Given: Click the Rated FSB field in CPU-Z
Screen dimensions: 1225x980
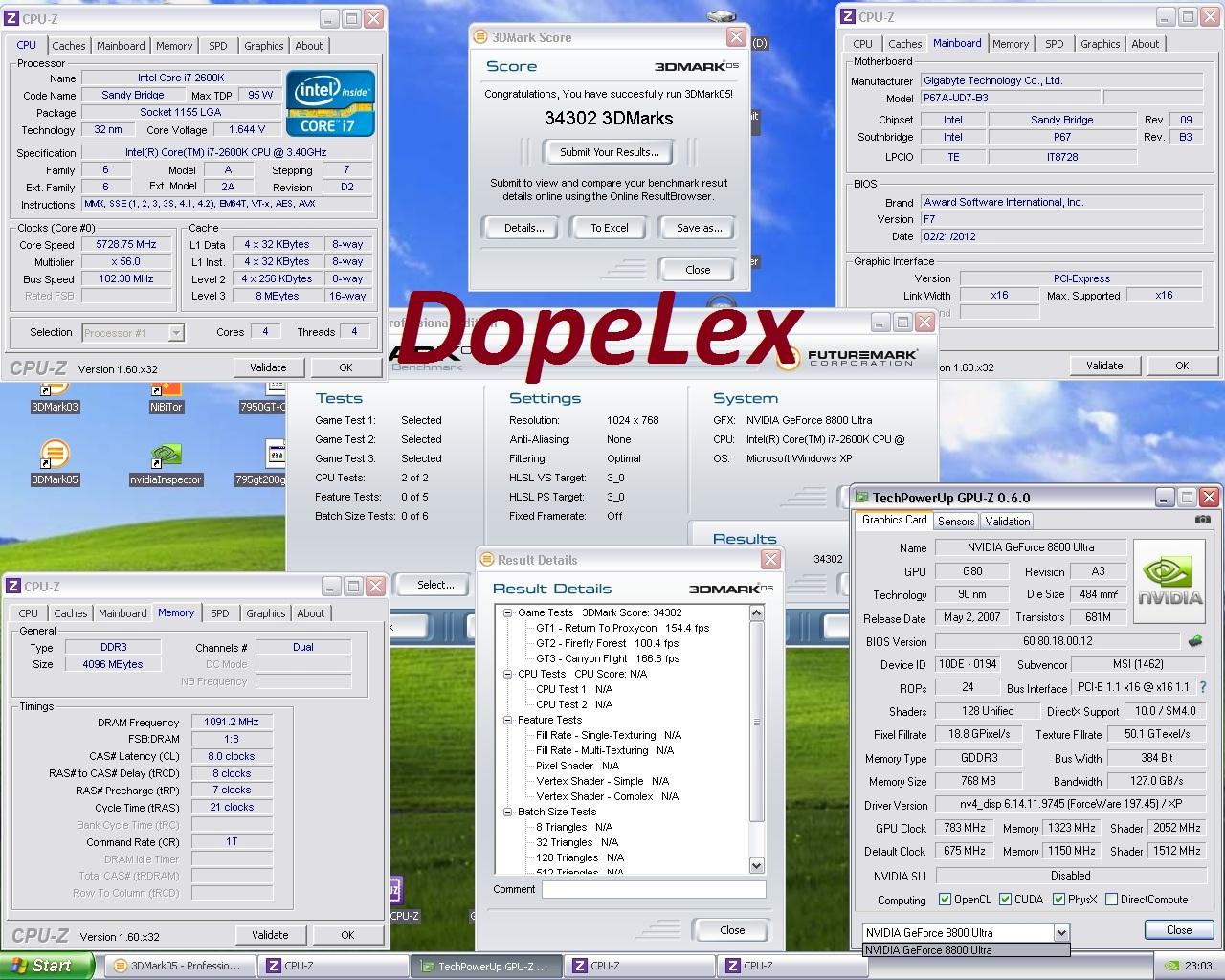Looking at the screenshot, I should pos(127,296).
